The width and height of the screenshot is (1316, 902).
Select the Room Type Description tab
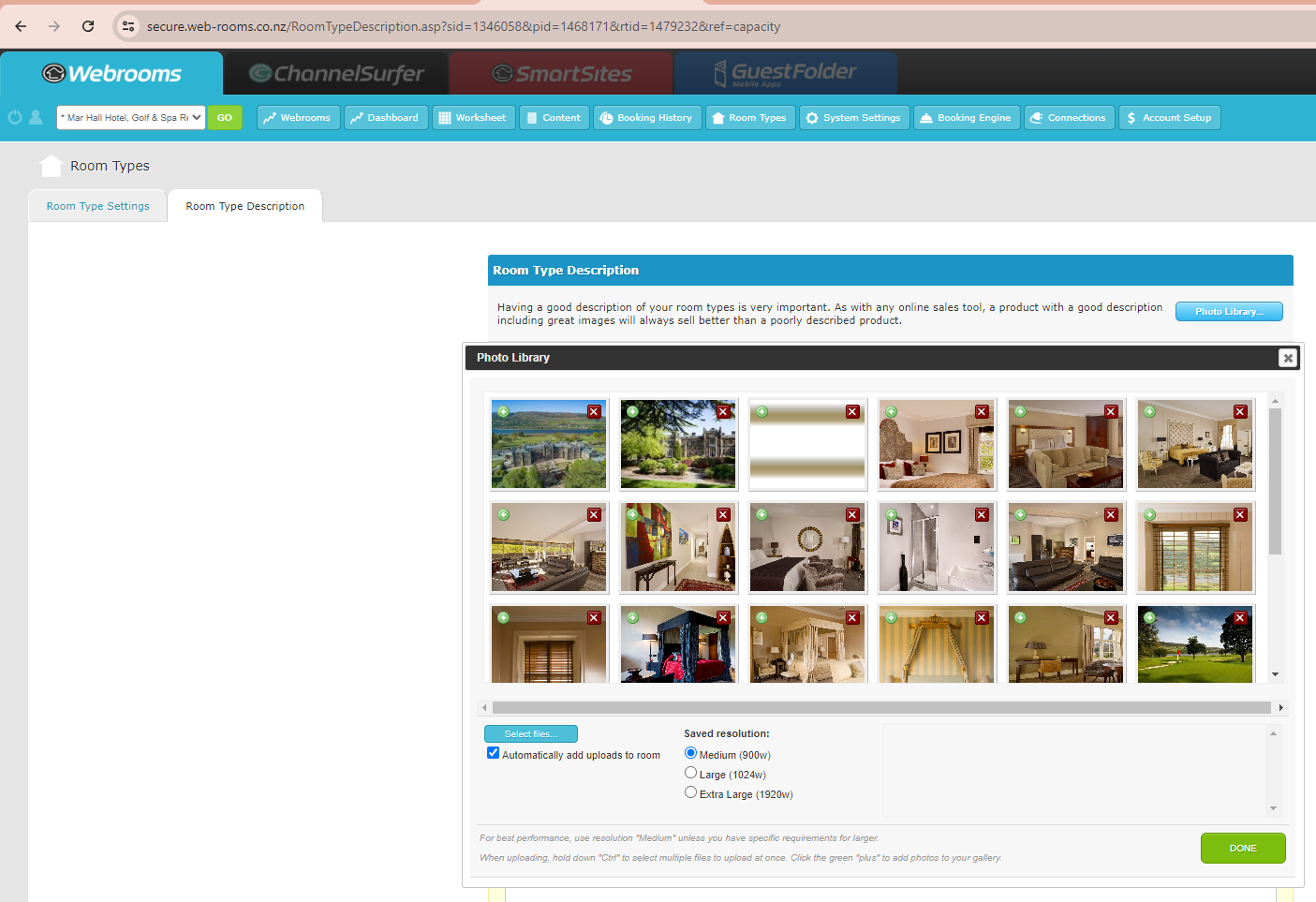click(x=245, y=206)
